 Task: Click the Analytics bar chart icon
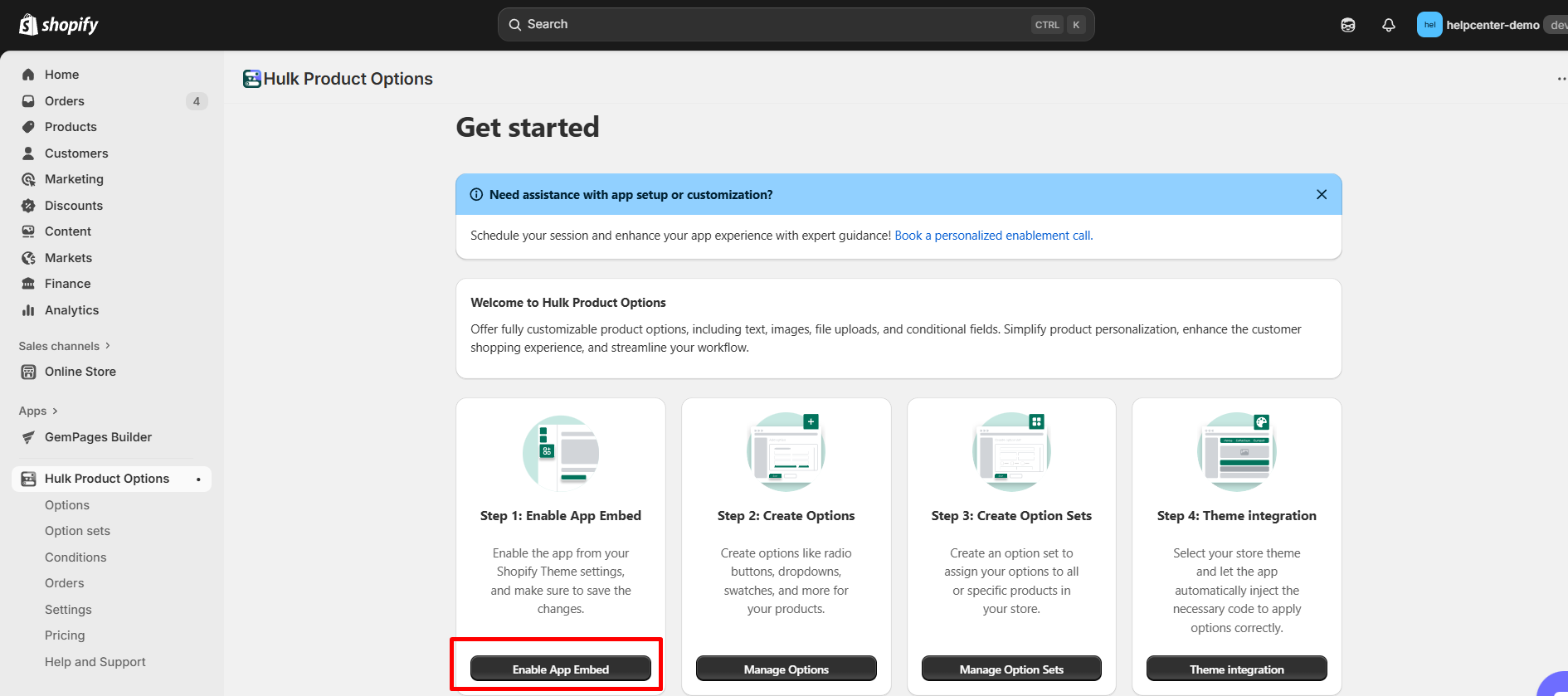28,310
